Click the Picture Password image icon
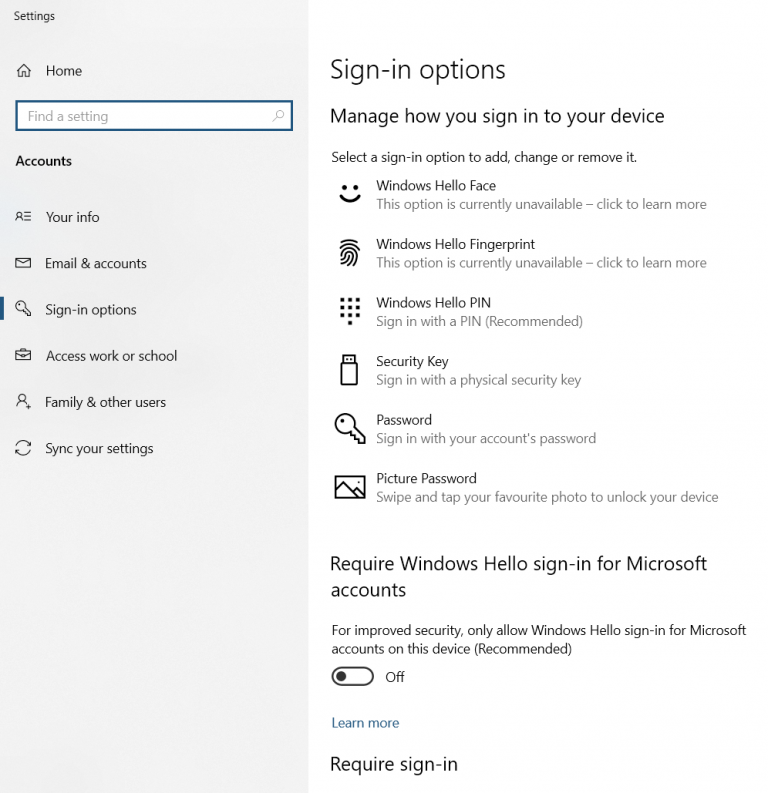The width and height of the screenshot is (768, 793). pos(349,487)
